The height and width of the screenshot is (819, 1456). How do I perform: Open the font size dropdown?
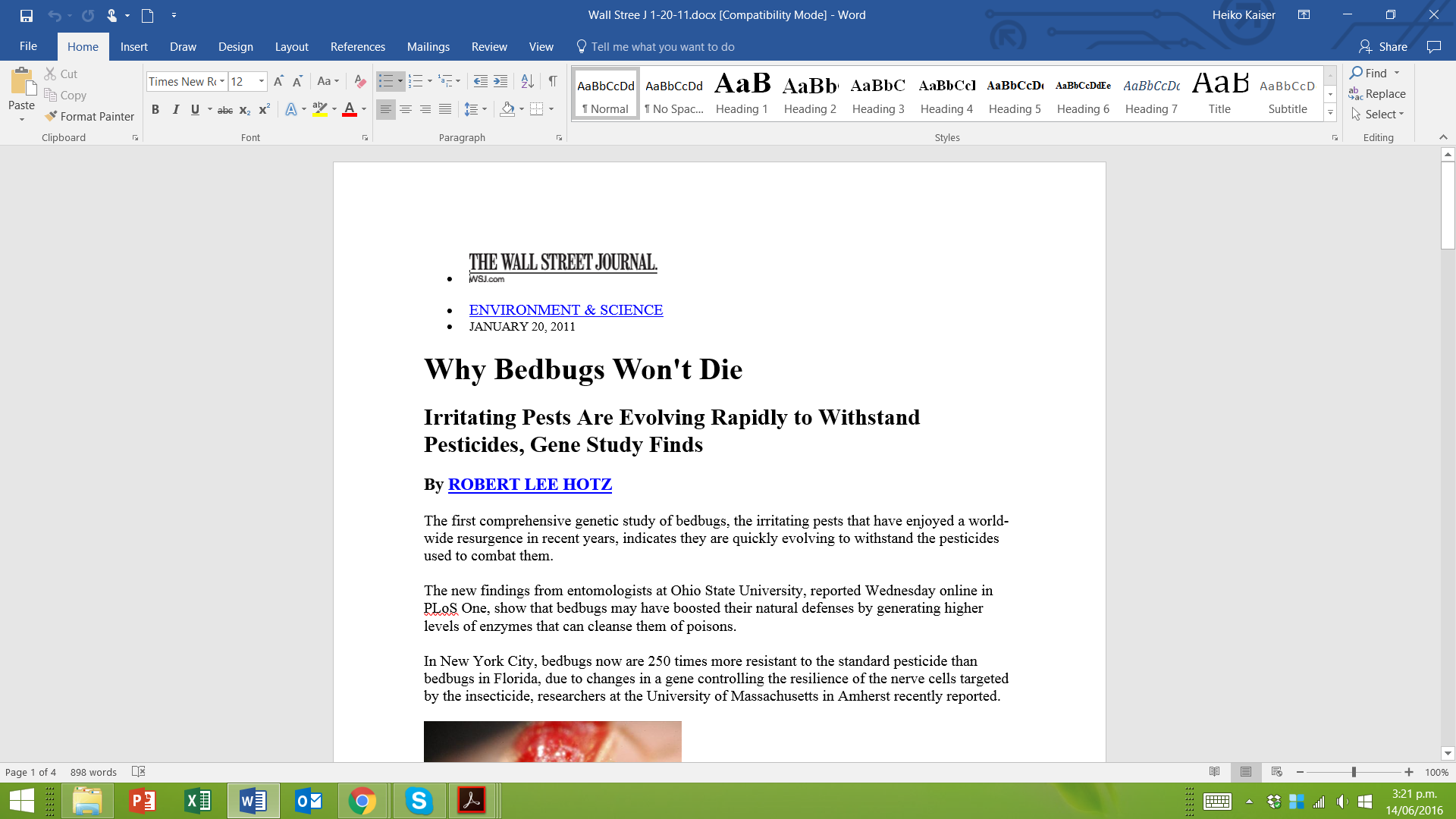(262, 81)
